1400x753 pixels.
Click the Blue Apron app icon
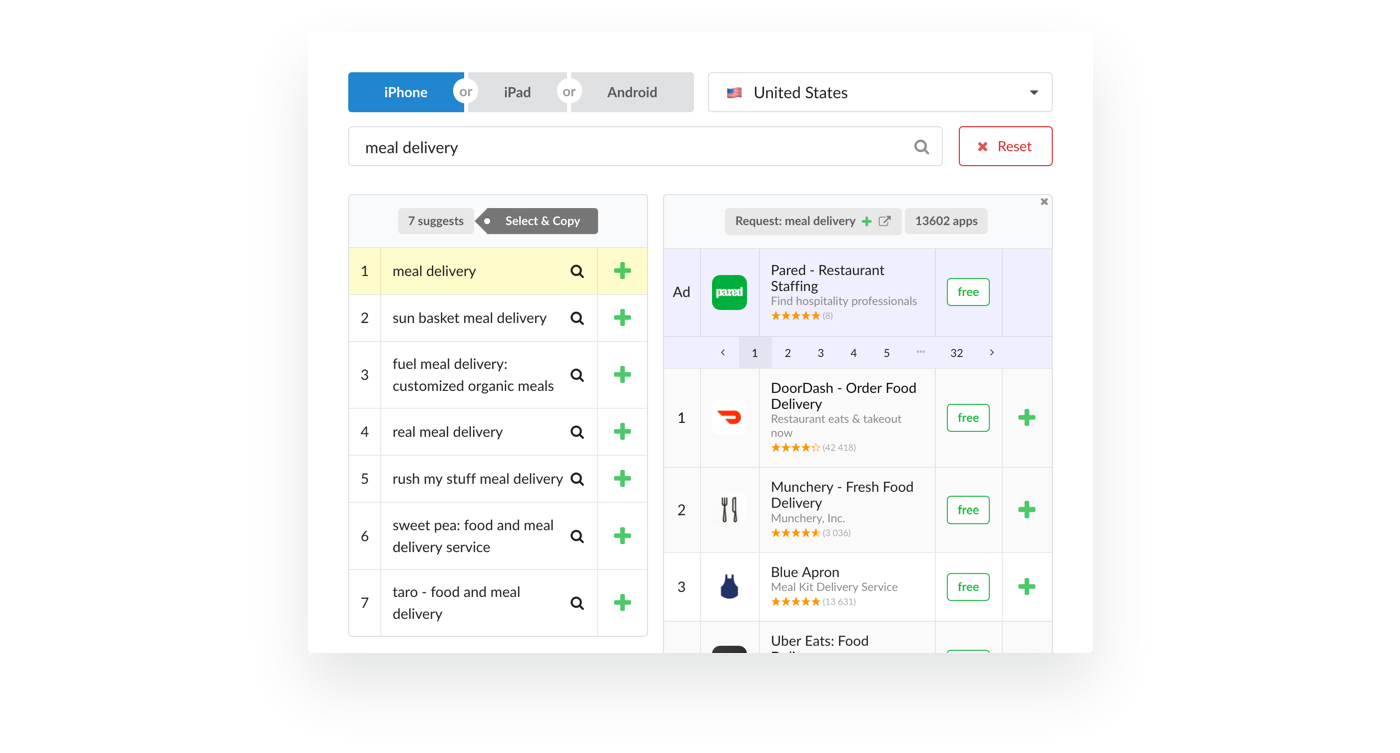click(729, 587)
